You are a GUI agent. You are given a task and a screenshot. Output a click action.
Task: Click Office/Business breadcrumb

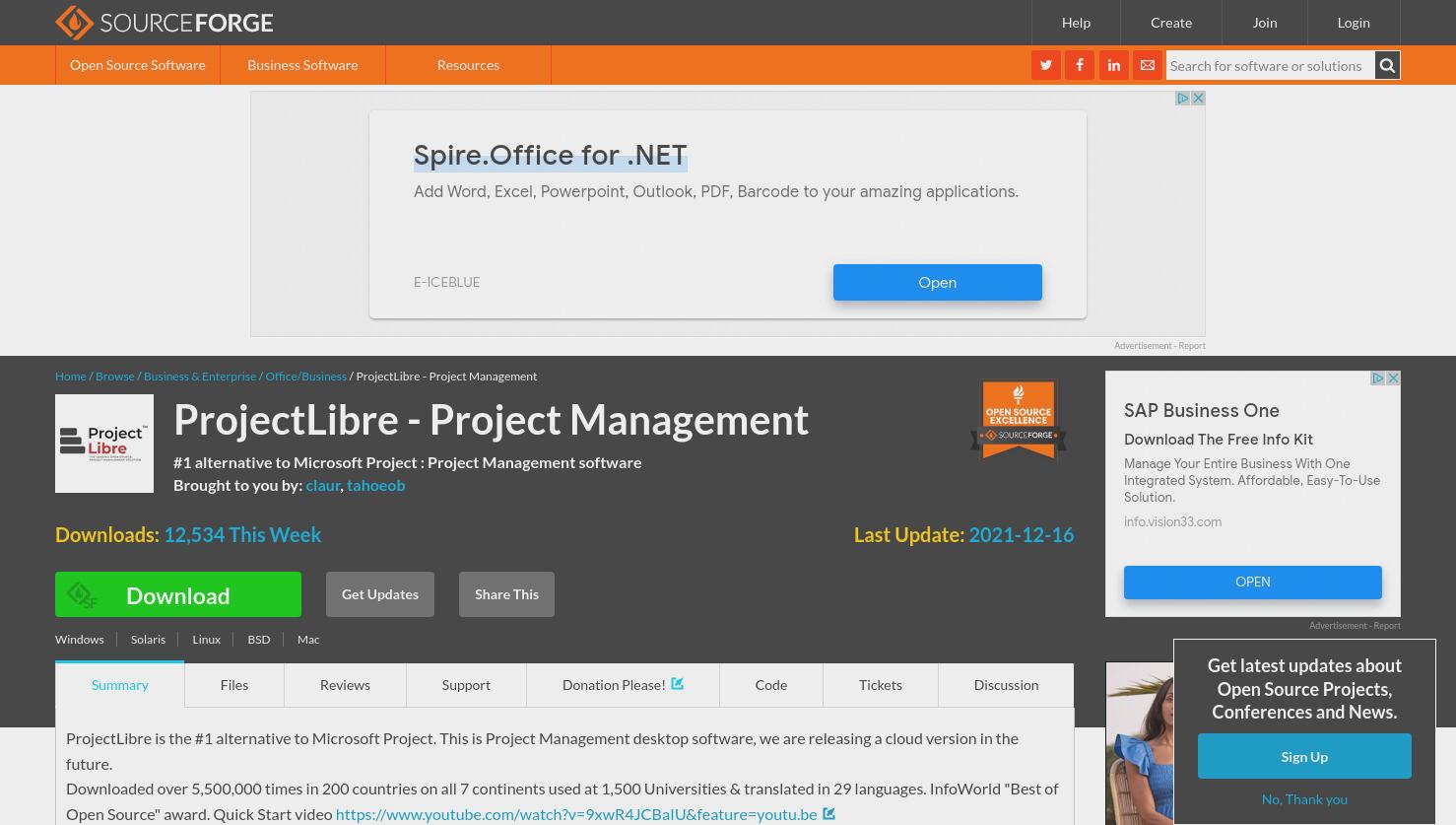pyautogui.click(x=305, y=377)
